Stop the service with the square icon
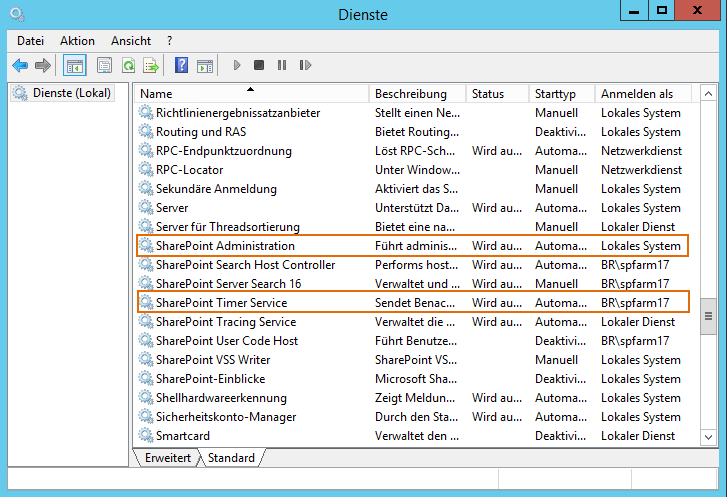This screenshot has width=727, height=497. coord(259,65)
